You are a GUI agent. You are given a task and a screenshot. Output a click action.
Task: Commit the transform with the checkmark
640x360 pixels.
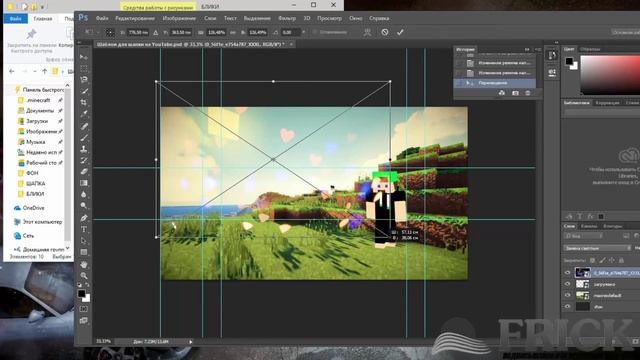coord(400,32)
